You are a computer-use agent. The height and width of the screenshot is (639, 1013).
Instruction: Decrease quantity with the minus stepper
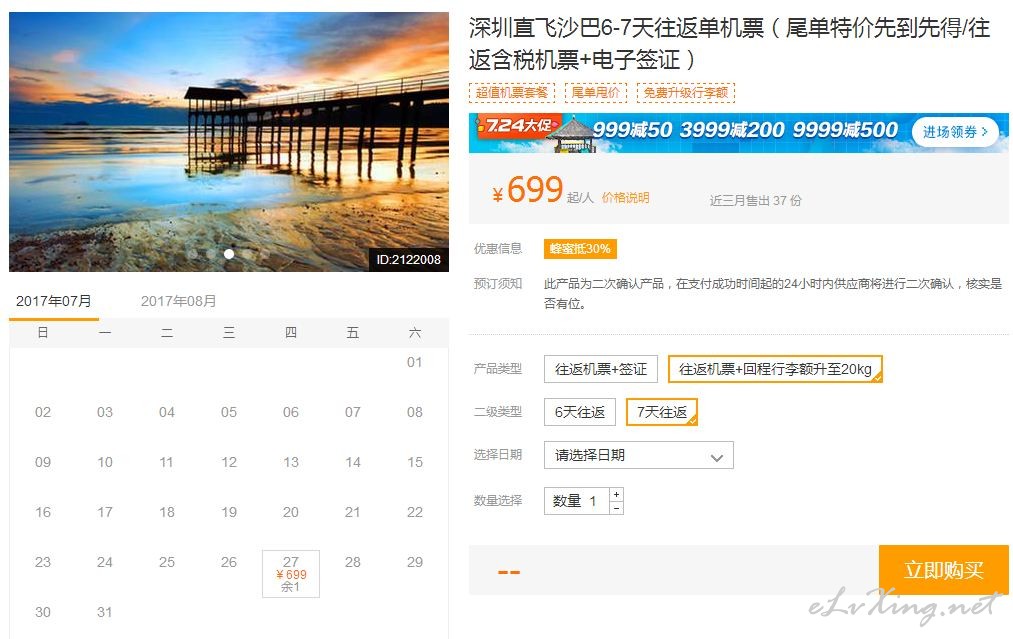[x=616, y=508]
